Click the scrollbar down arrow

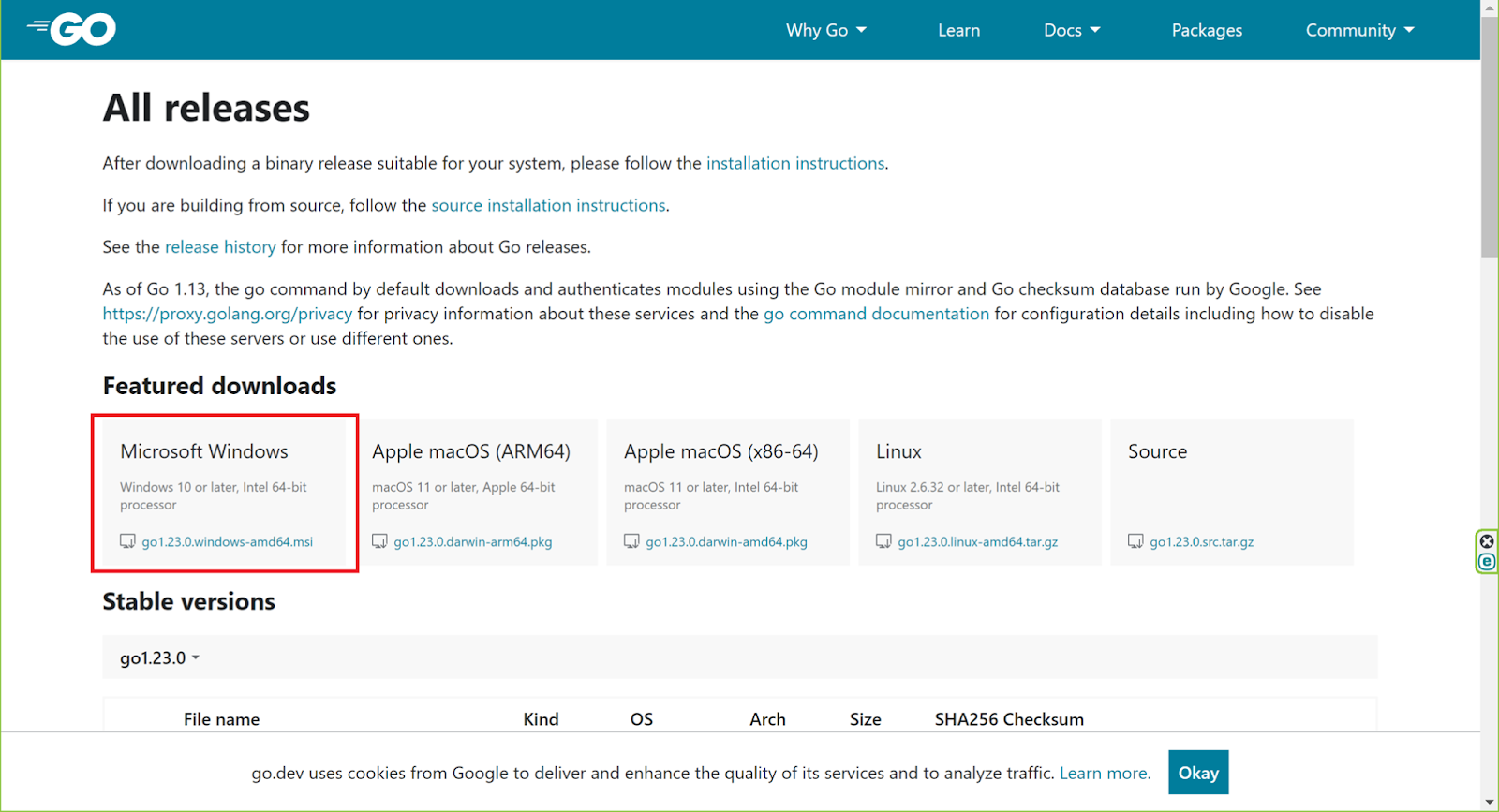pyautogui.click(x=1490, y=804)
